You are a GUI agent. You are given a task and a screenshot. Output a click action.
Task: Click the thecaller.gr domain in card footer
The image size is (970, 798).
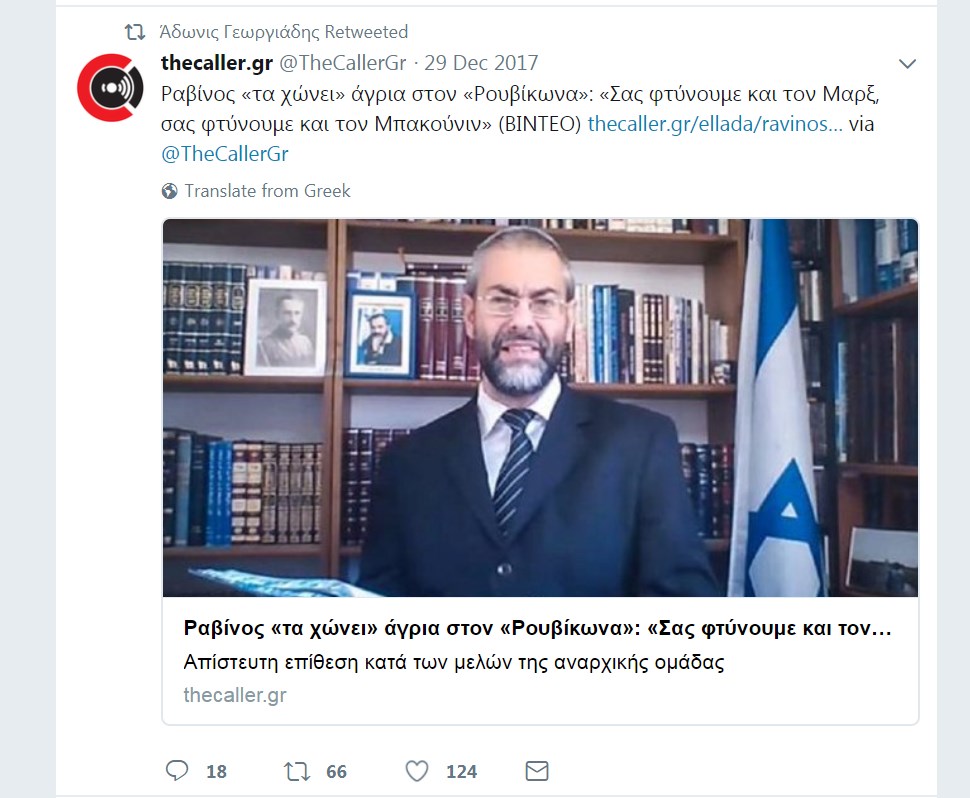pyautogui.click(x=234, y=695)
